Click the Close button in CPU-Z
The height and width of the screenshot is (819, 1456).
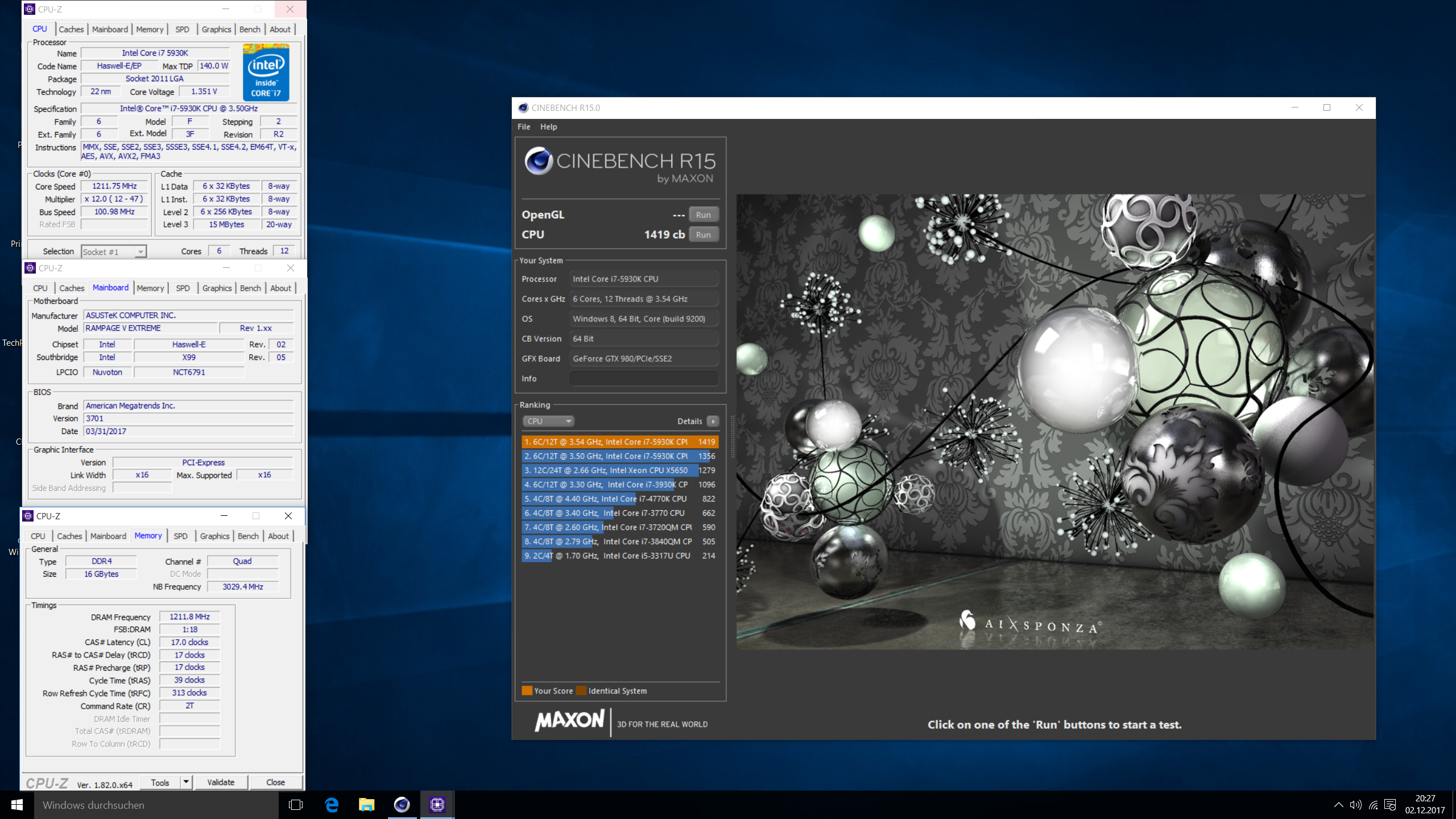tap(276, 783)
